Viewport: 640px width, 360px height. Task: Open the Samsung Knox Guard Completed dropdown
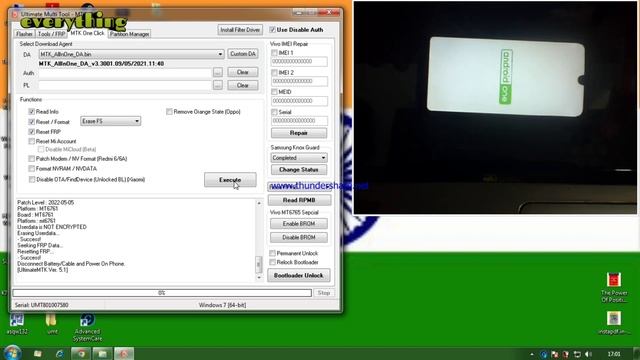299,158
